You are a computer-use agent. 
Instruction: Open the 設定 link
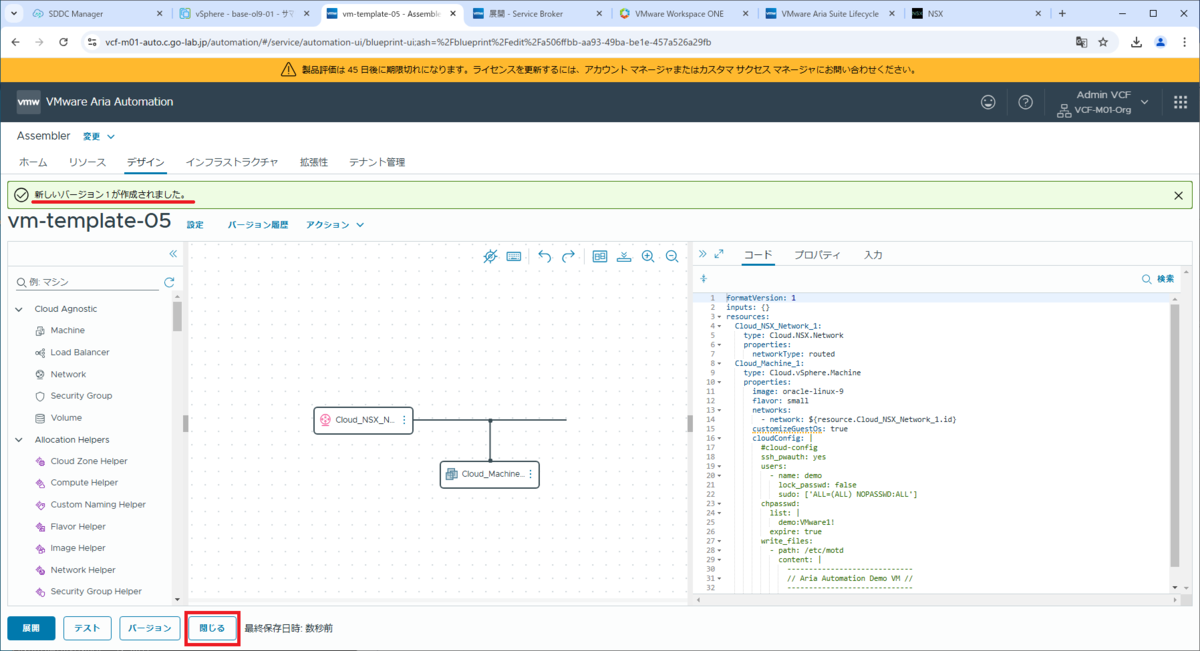195,225
